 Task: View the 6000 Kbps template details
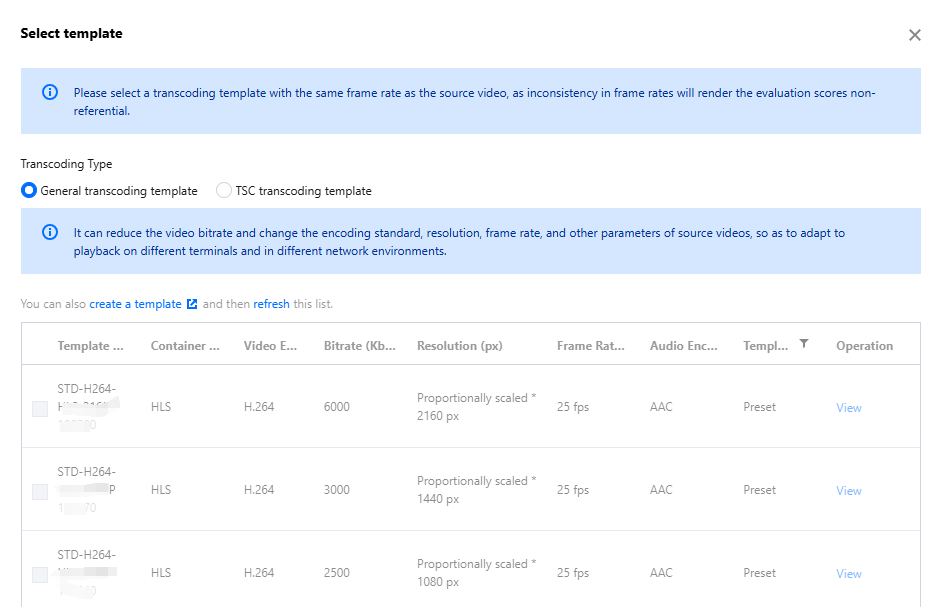pos(849,408)
